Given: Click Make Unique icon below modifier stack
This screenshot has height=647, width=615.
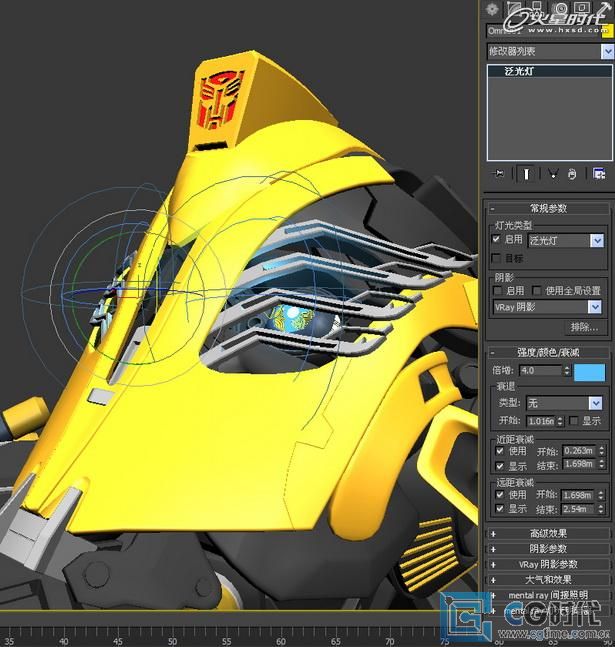Looking at the screenshot, I should pos(553,174).
